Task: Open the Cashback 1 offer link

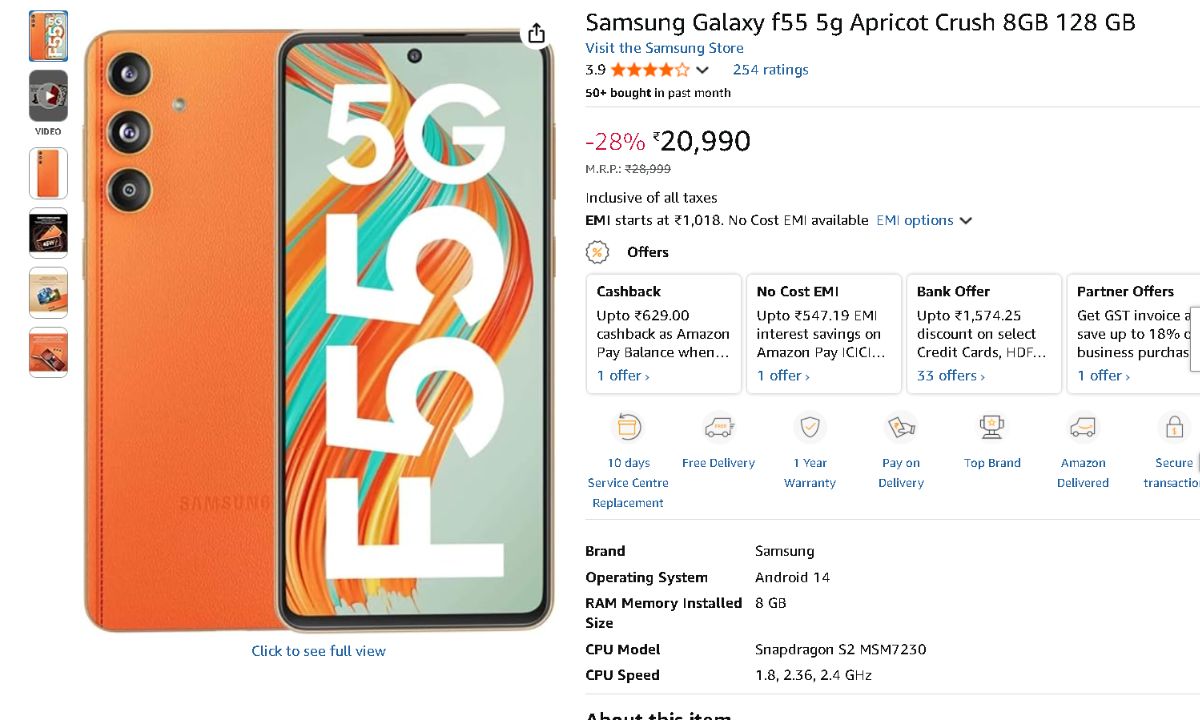Action: coord(623,376)
